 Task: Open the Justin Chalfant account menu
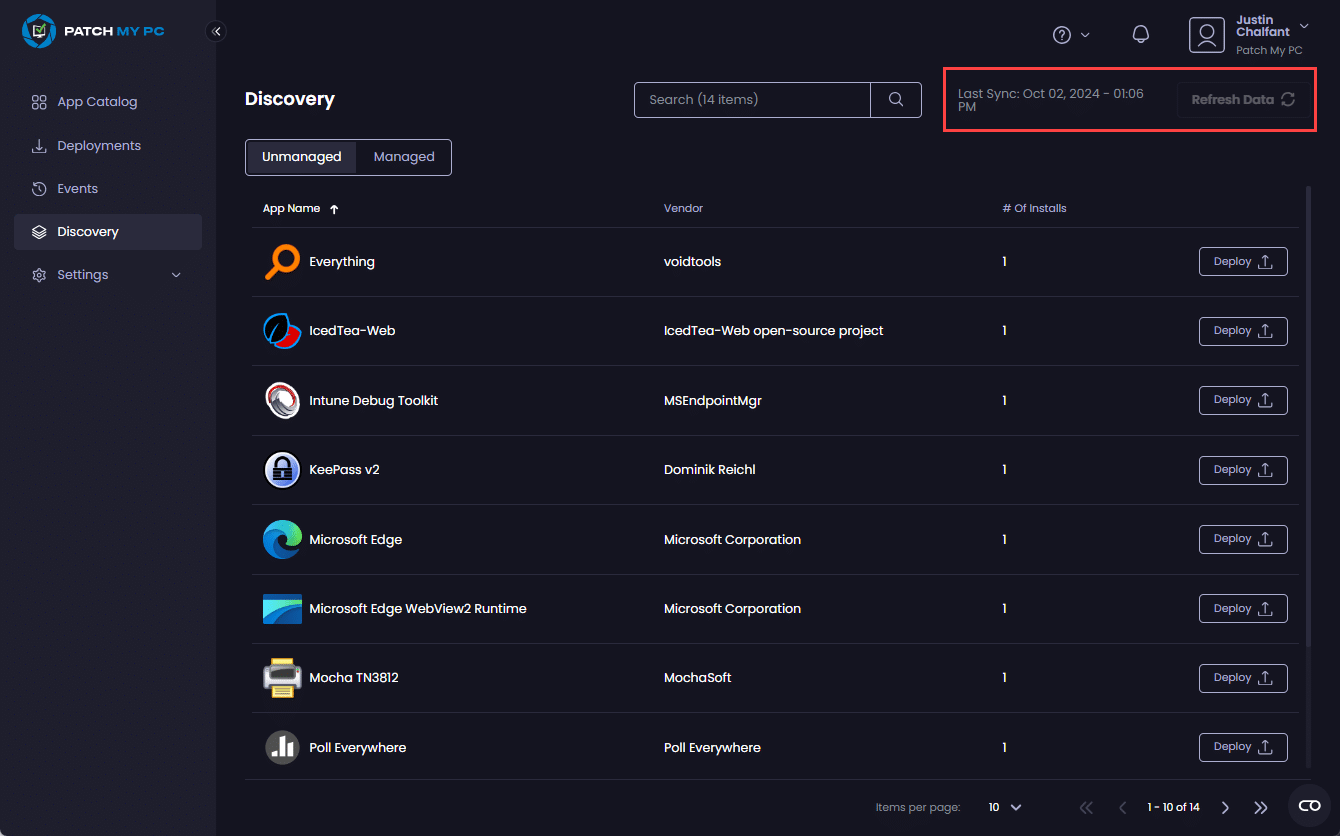point(1250,35)
